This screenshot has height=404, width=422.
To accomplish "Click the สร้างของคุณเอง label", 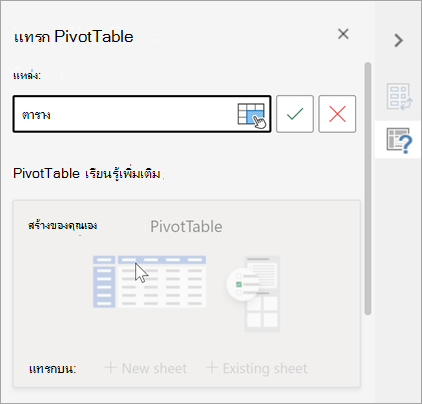I will [63, 226].
